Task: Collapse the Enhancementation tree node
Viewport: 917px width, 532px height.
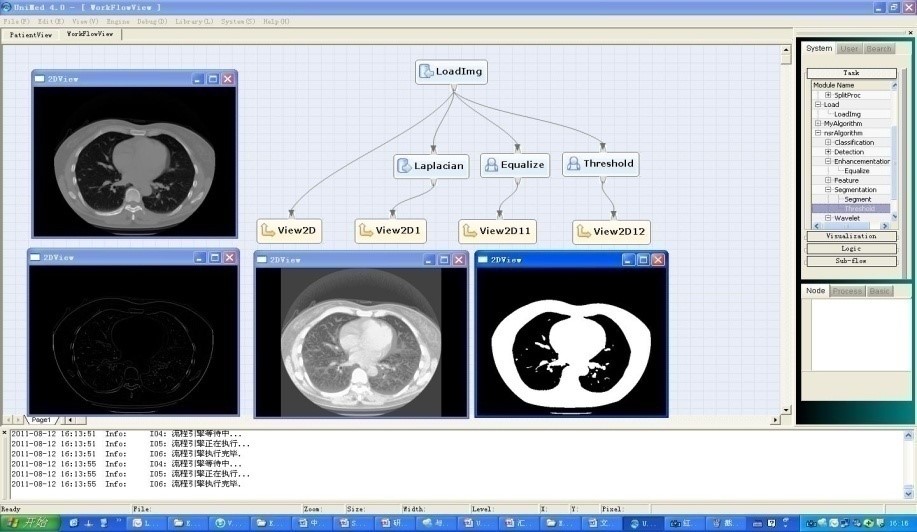Action: tap(828, 161)
